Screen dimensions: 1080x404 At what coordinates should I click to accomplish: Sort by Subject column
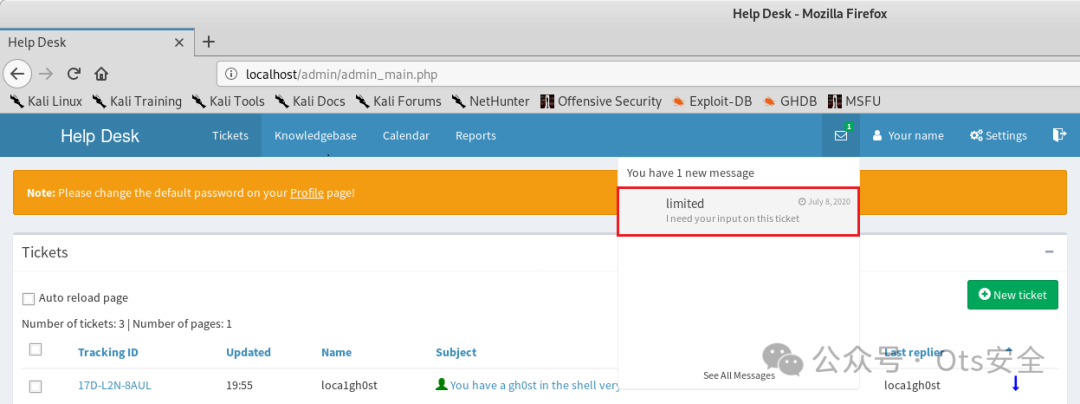click(x=456, y=352)
